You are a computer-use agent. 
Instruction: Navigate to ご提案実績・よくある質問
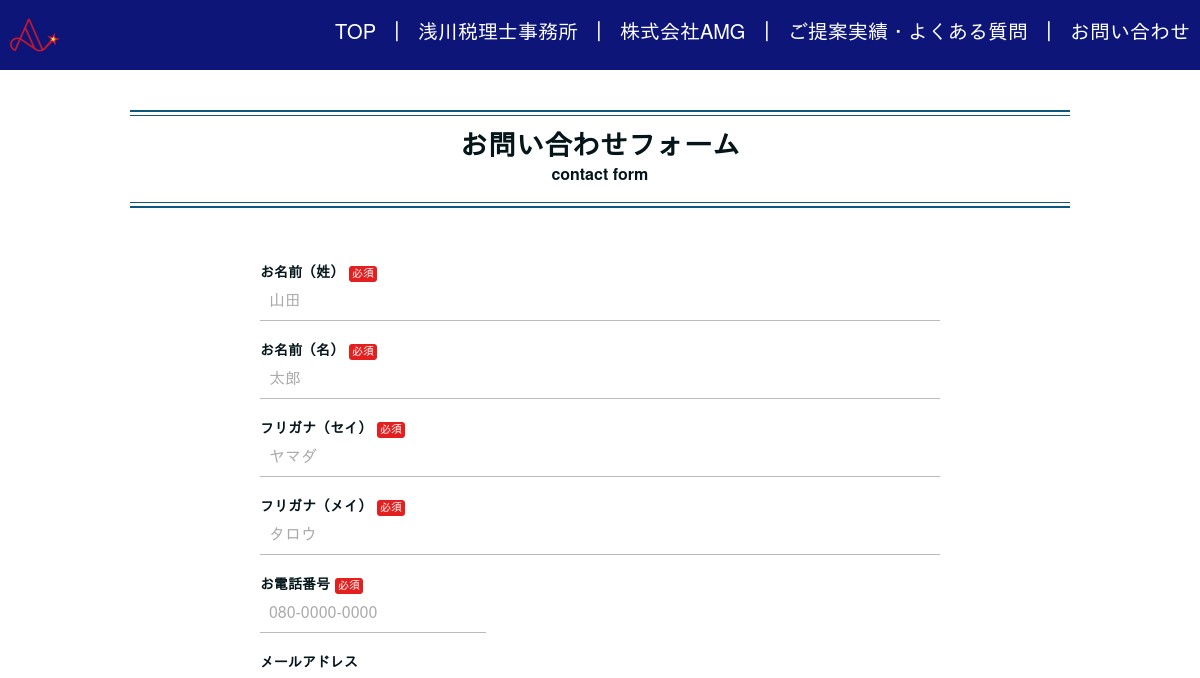point(907,32)
